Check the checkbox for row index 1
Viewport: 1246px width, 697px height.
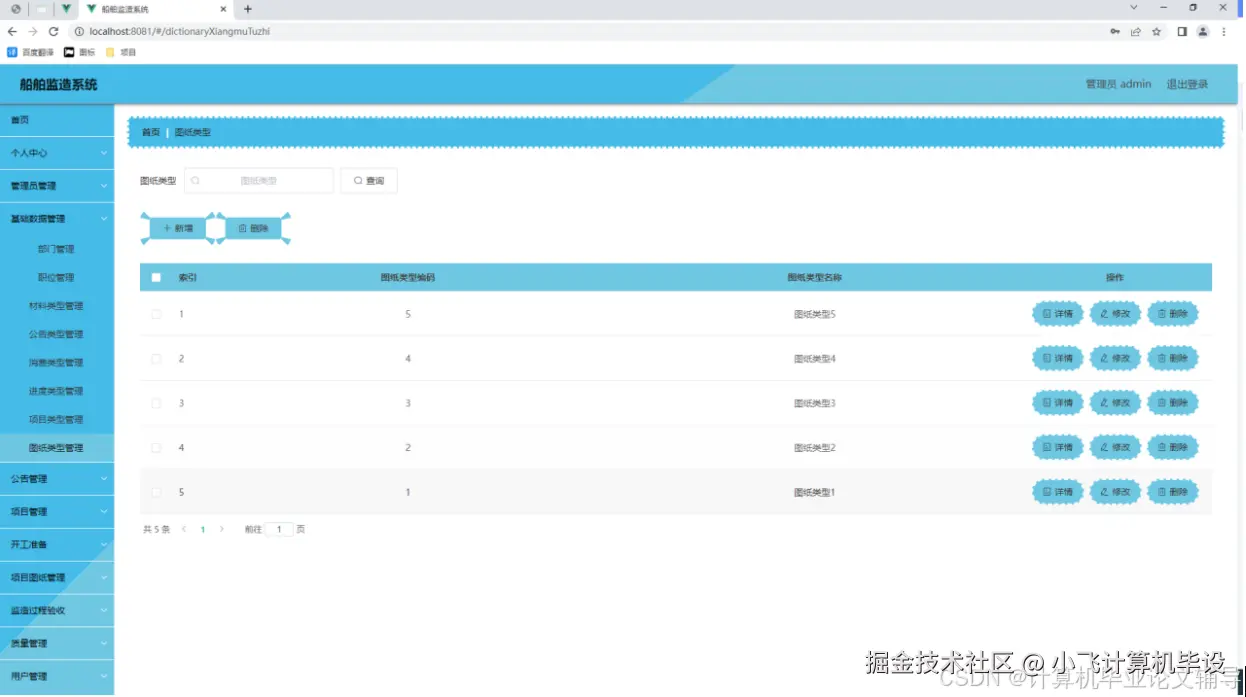pyautogui.click(x=156, y=314)
